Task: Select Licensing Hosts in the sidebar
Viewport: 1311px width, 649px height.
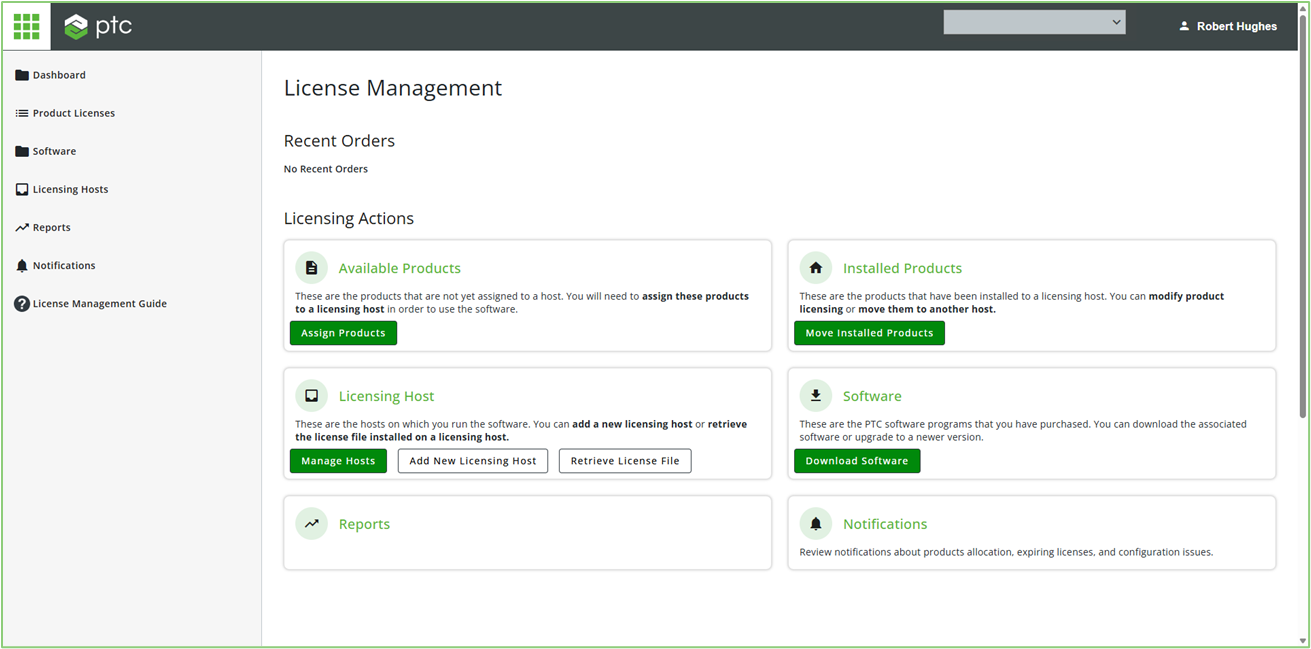Action: [70, 189]
